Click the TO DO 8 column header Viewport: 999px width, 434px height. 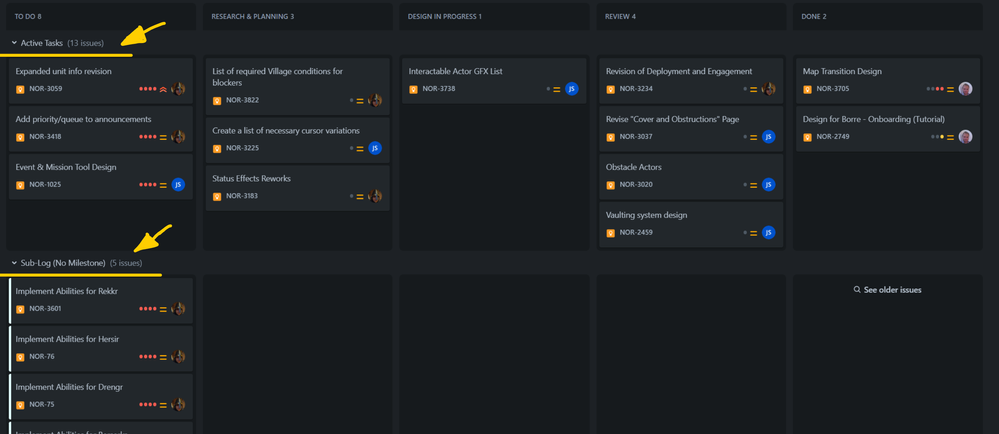point(101,17)
